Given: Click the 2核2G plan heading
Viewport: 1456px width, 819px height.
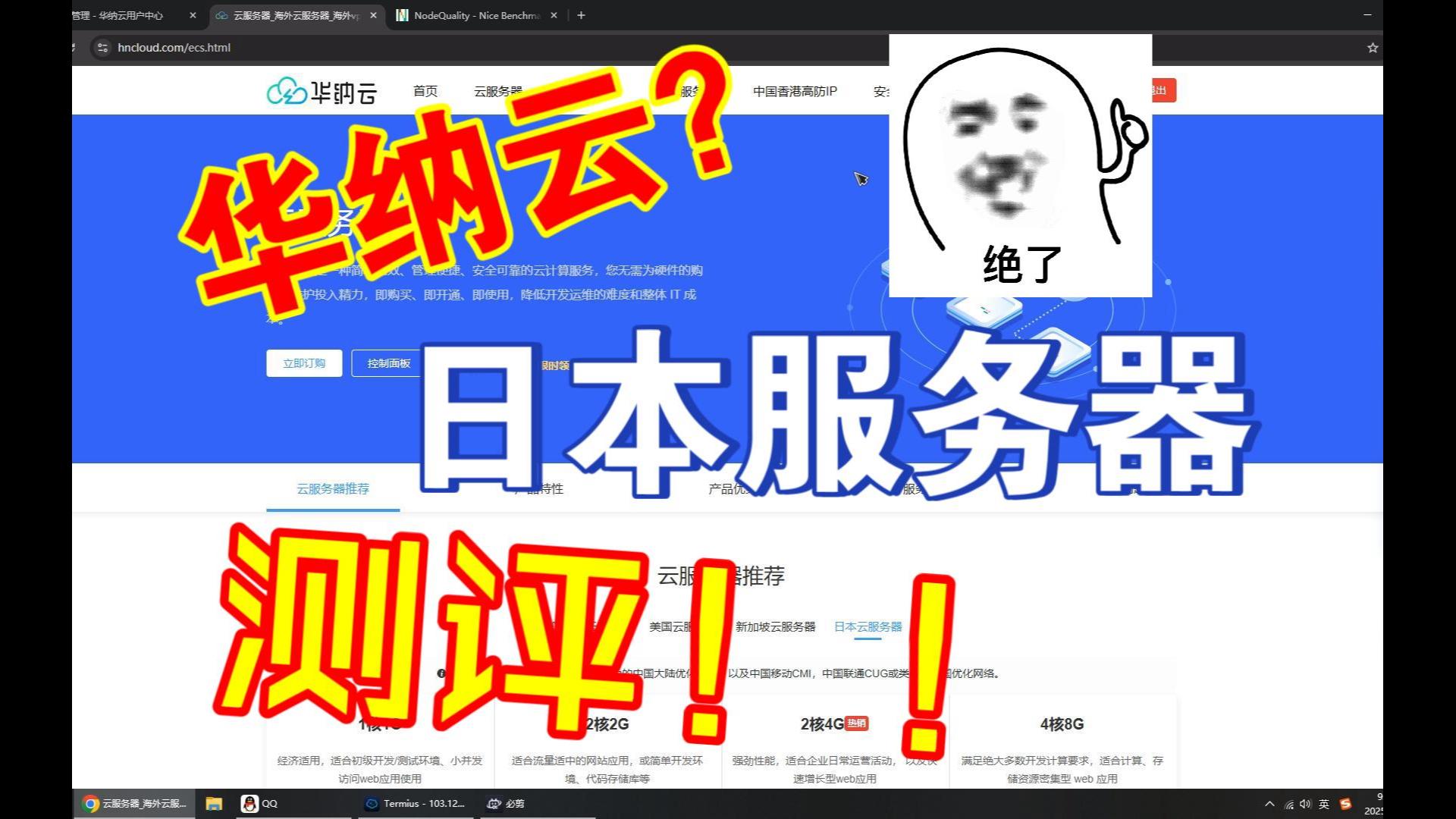Looking at the screenshot, I should pos(607,724).
